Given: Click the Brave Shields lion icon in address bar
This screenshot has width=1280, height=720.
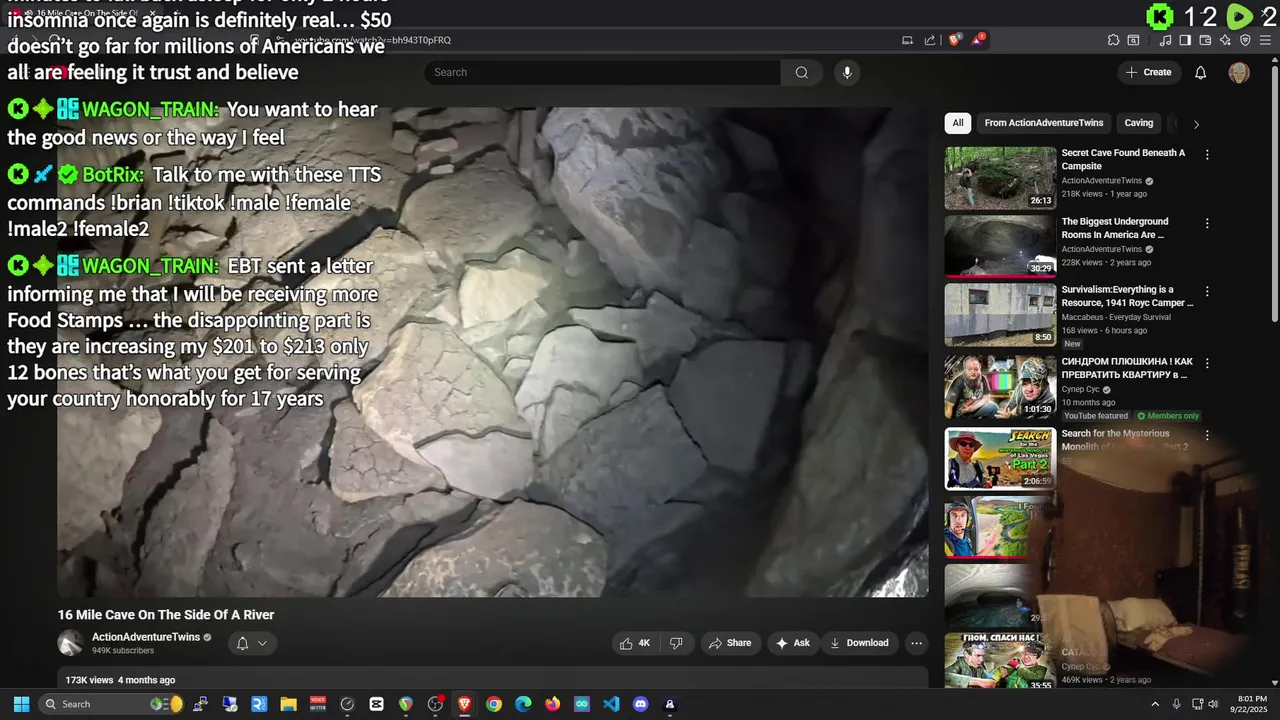Looking at the screenshot, I should 955,40.
